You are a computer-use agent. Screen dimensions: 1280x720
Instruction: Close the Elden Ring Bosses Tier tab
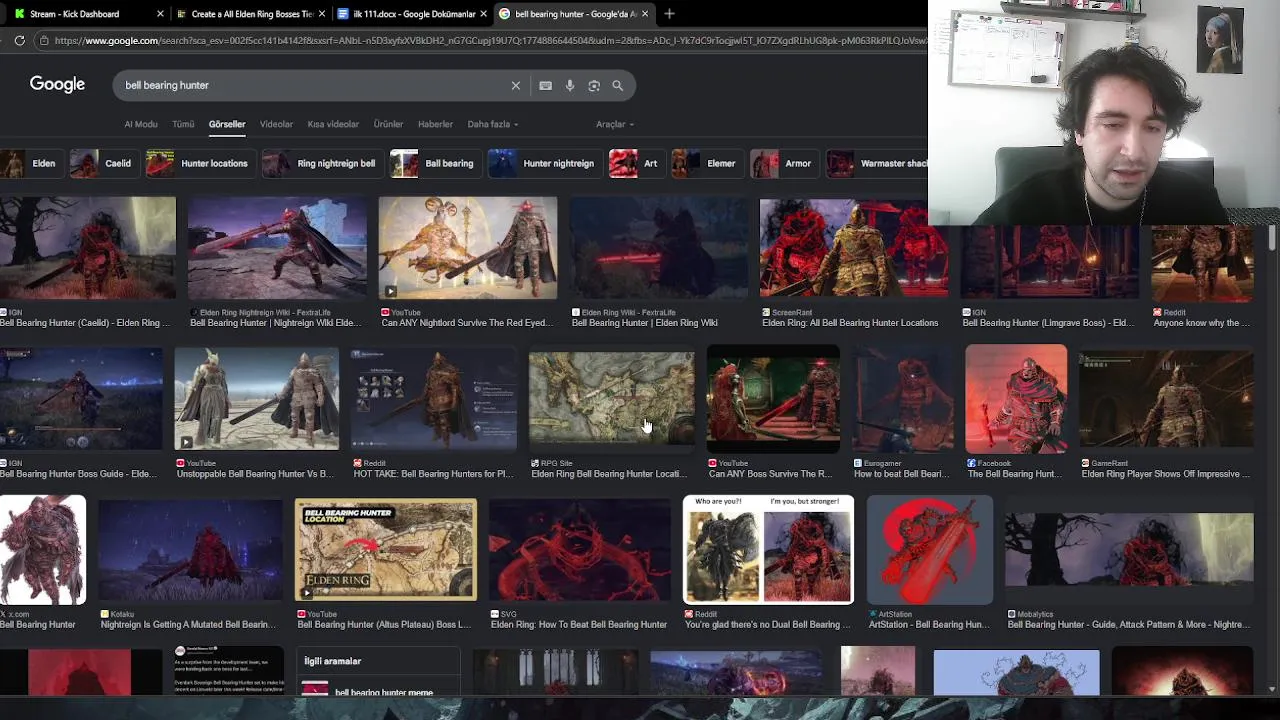322,14
